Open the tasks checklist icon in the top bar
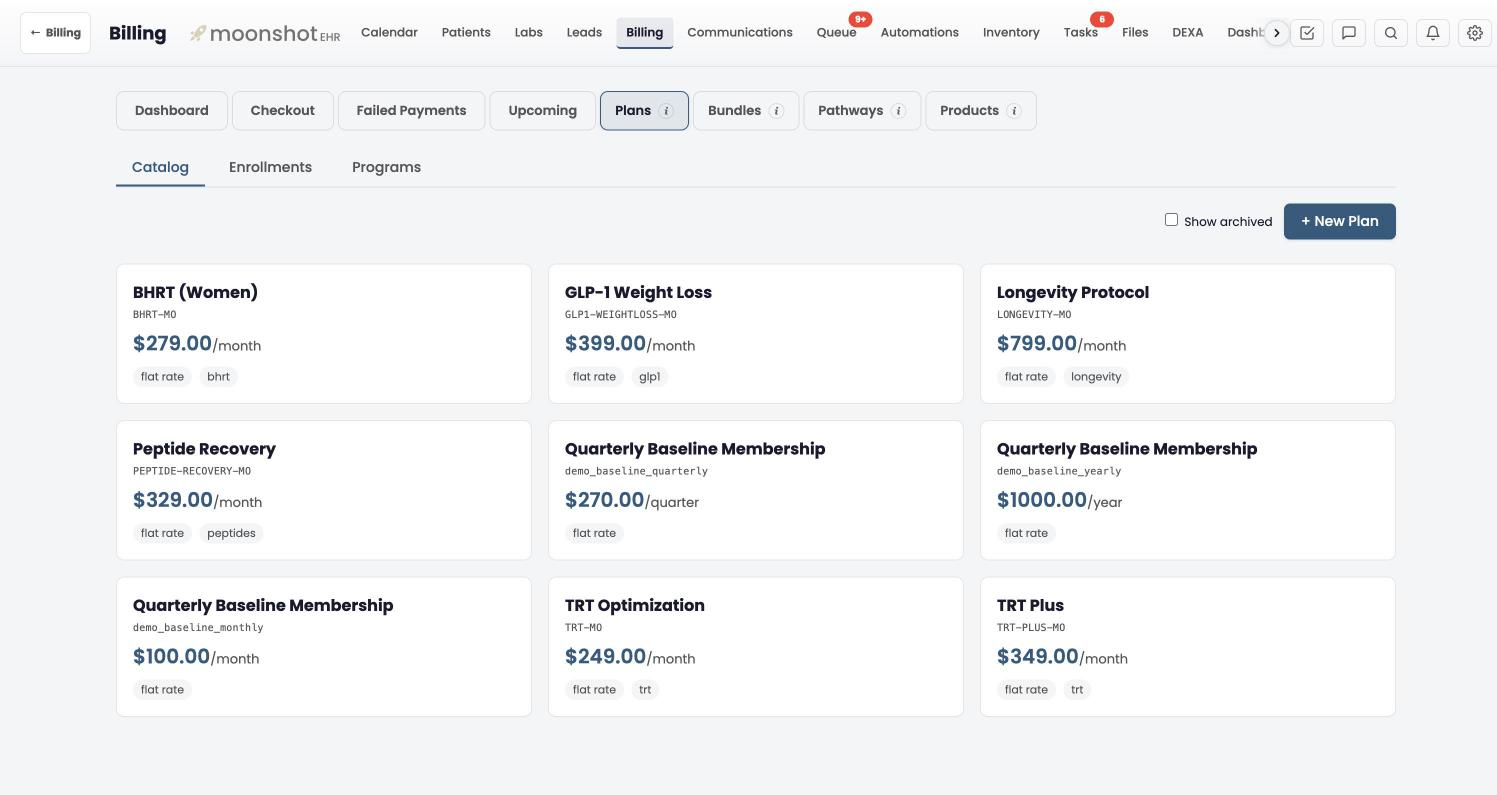 pos(1307,33)
